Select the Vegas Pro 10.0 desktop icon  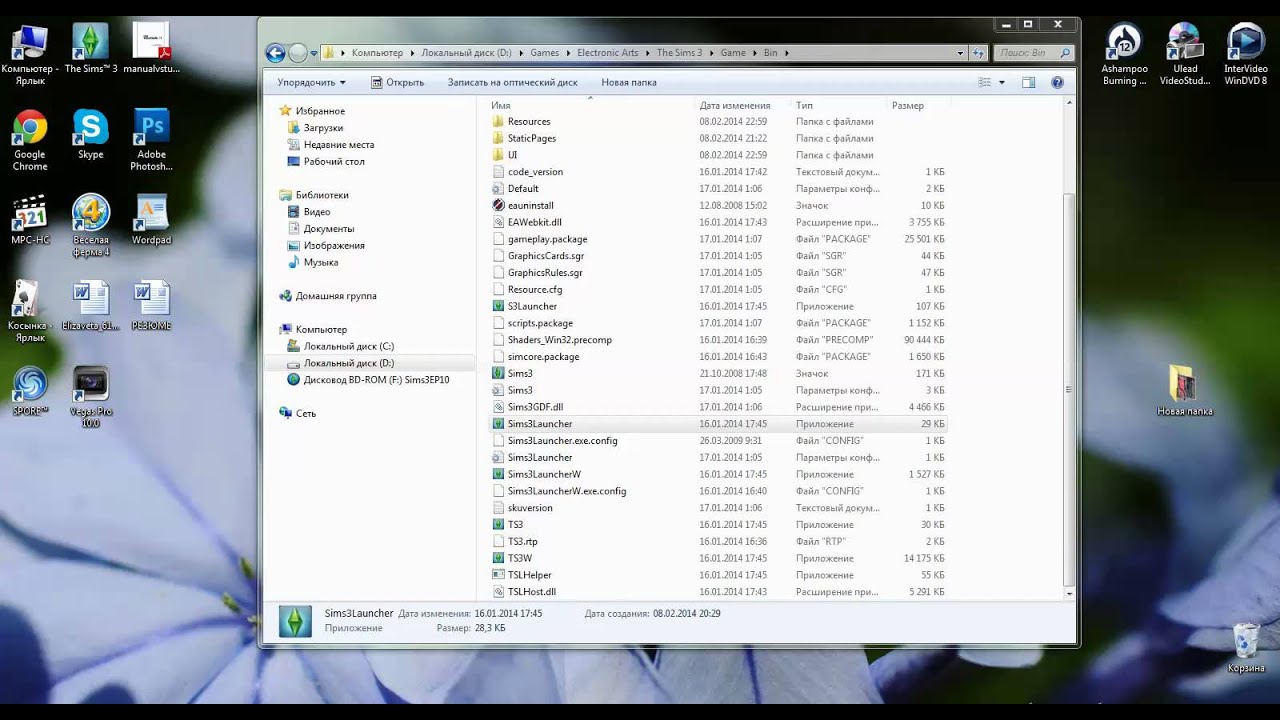(x=91, y=397)
